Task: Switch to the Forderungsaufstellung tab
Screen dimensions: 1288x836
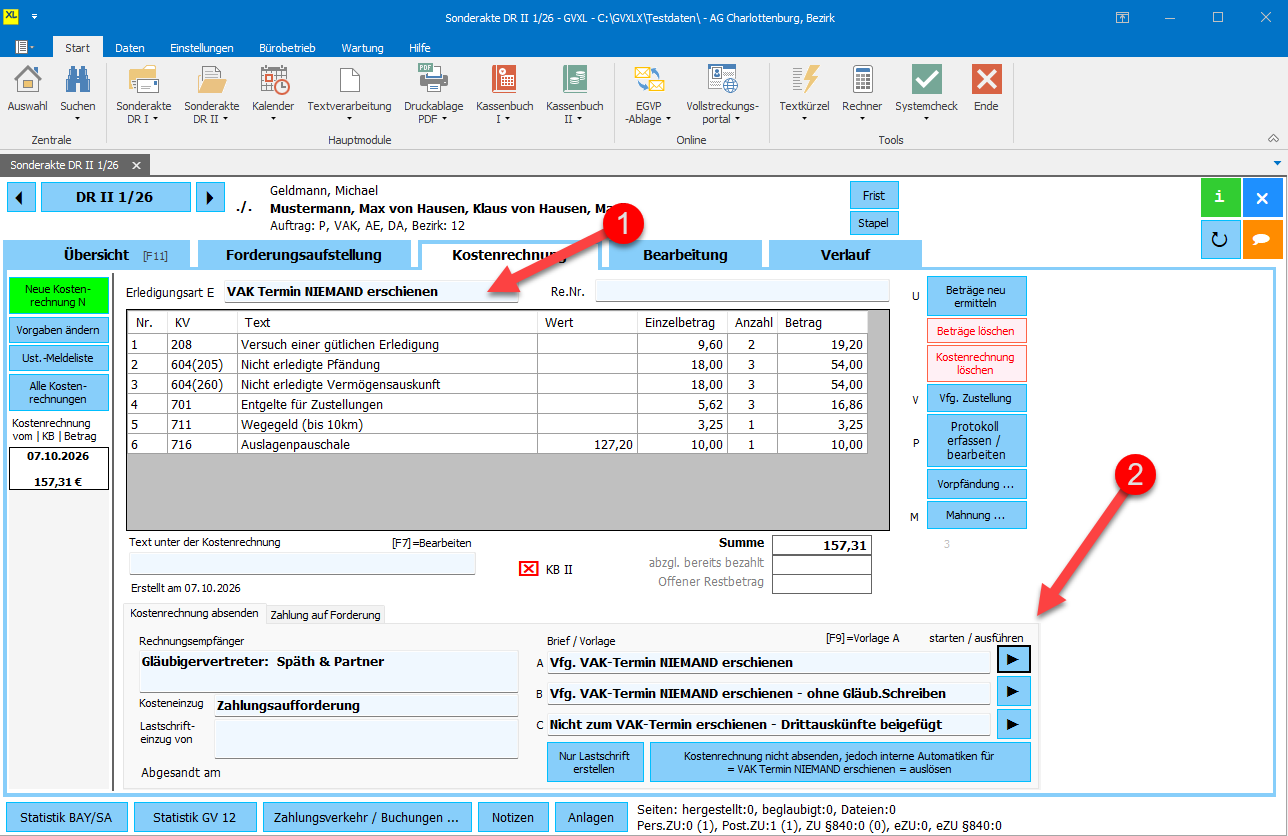Action: coord(304,255)
